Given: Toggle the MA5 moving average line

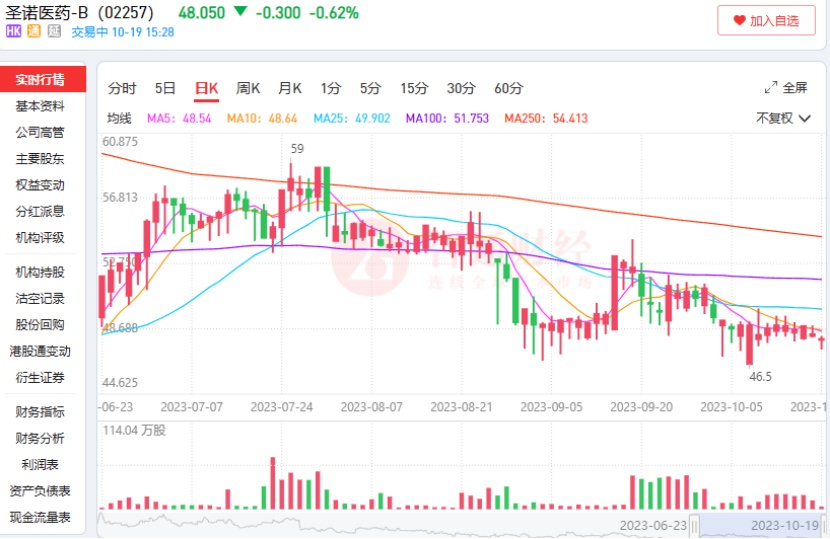Looking at the screenshot, I should tap(178, 118).
